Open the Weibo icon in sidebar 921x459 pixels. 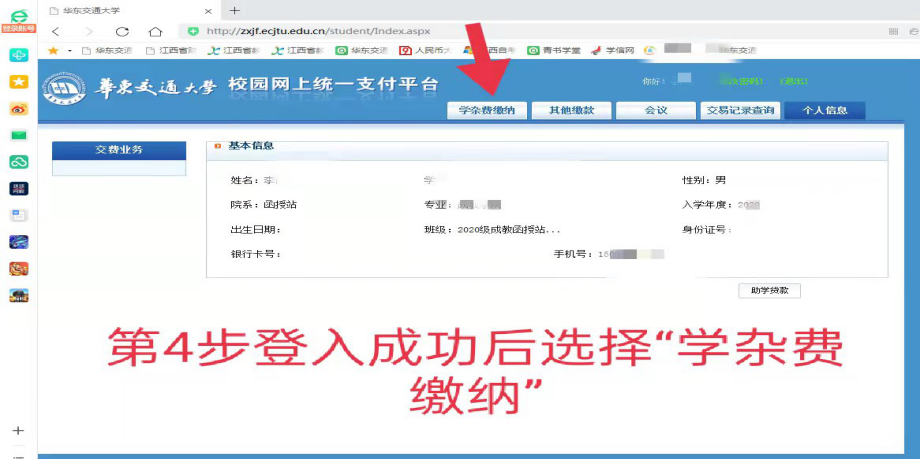coord(19,108)
